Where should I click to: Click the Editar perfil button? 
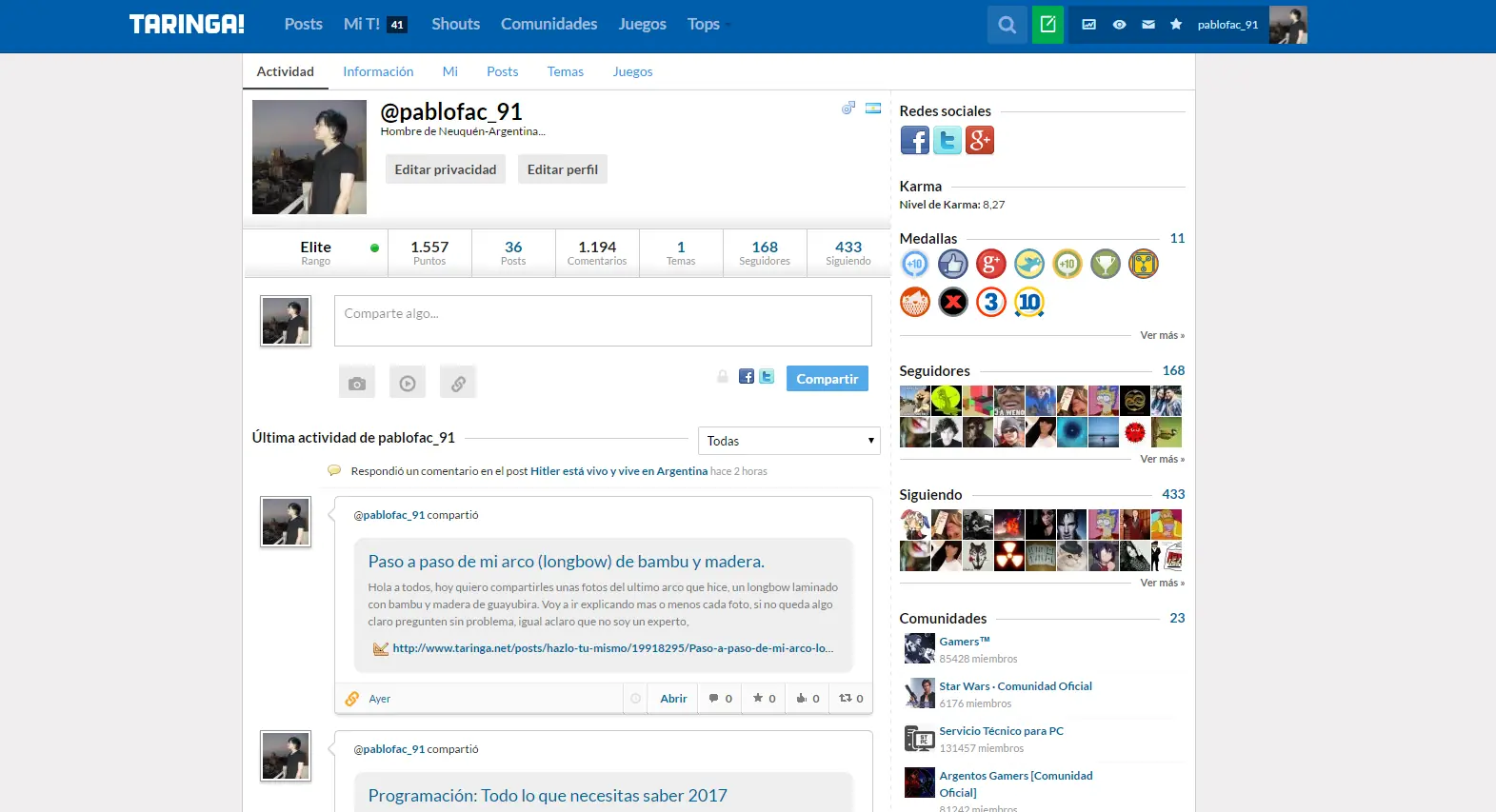click(563, 169)
